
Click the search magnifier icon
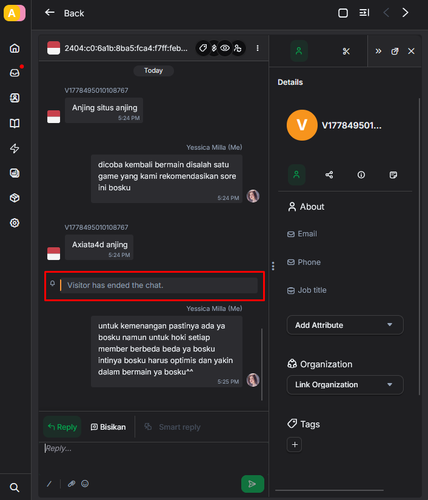pos(14,487)
